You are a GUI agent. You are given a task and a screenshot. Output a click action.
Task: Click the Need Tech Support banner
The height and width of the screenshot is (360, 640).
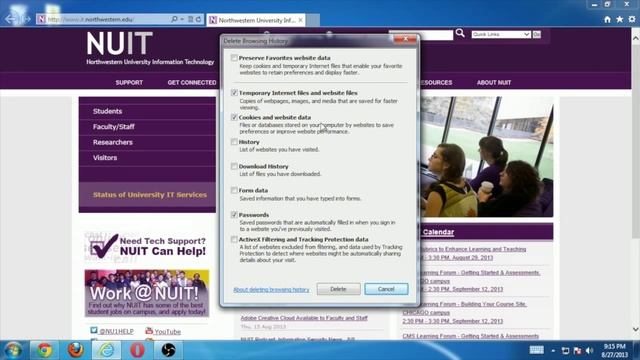(x=147, y=246)
